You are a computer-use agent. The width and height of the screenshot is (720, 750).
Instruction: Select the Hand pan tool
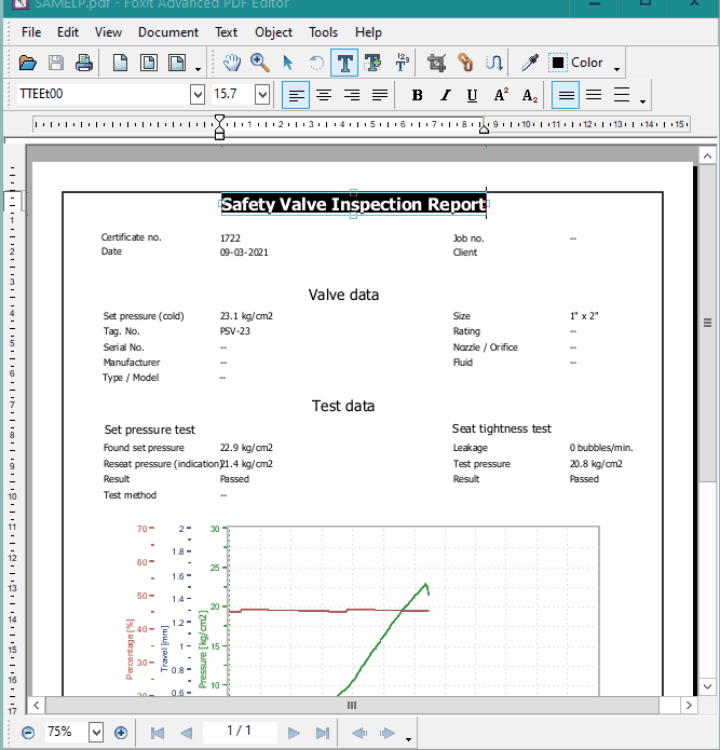pos(232,63)
